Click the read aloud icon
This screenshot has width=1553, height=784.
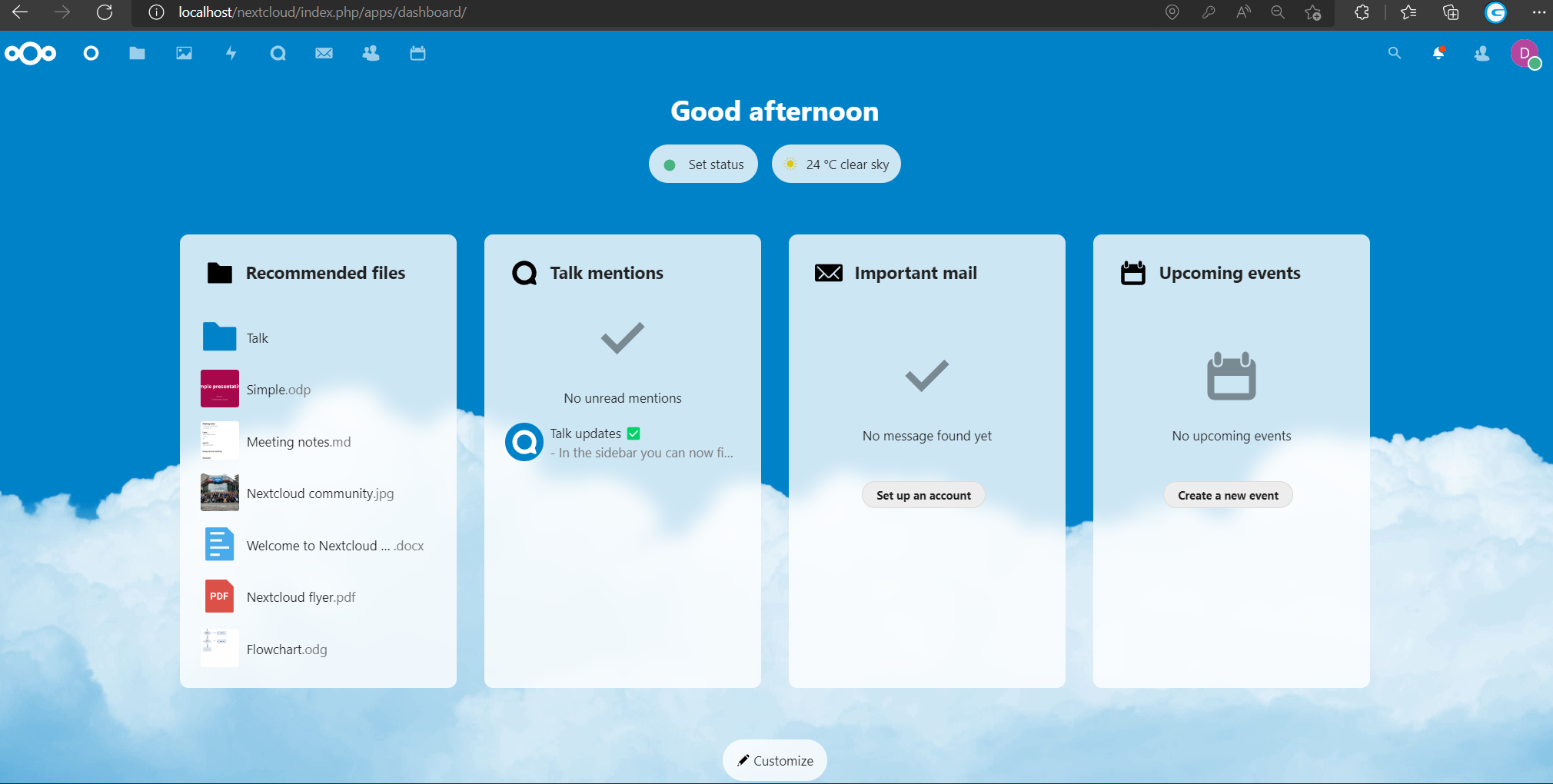(1243, 12)
